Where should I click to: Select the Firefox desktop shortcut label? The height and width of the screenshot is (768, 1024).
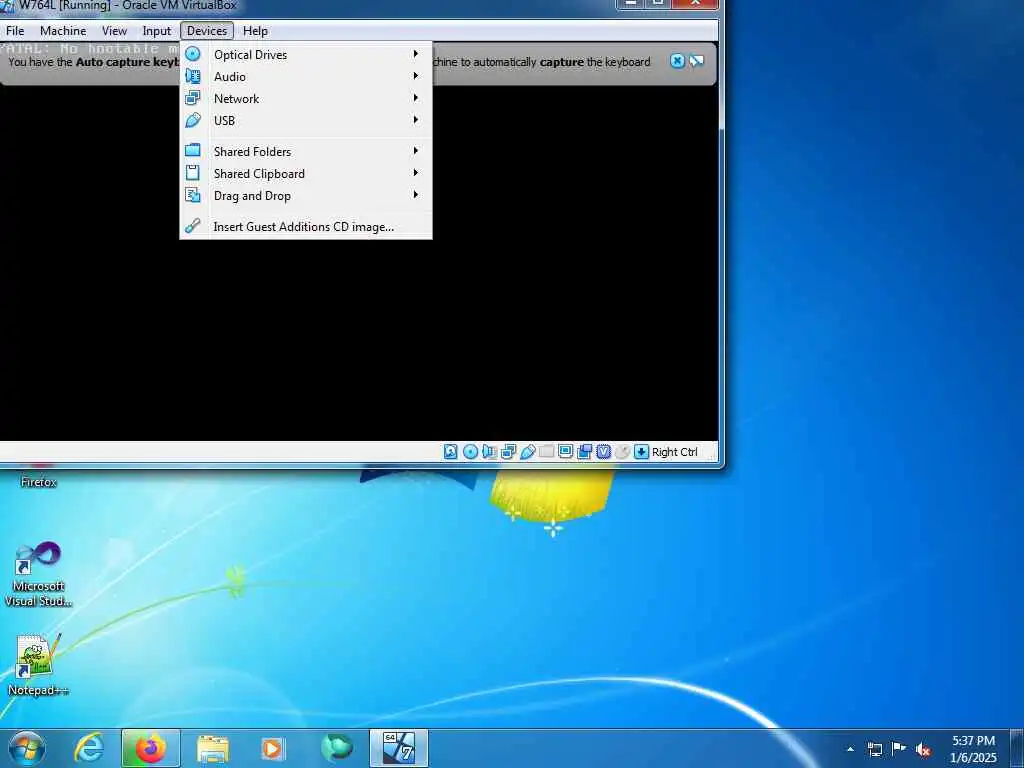click(39, 482)
